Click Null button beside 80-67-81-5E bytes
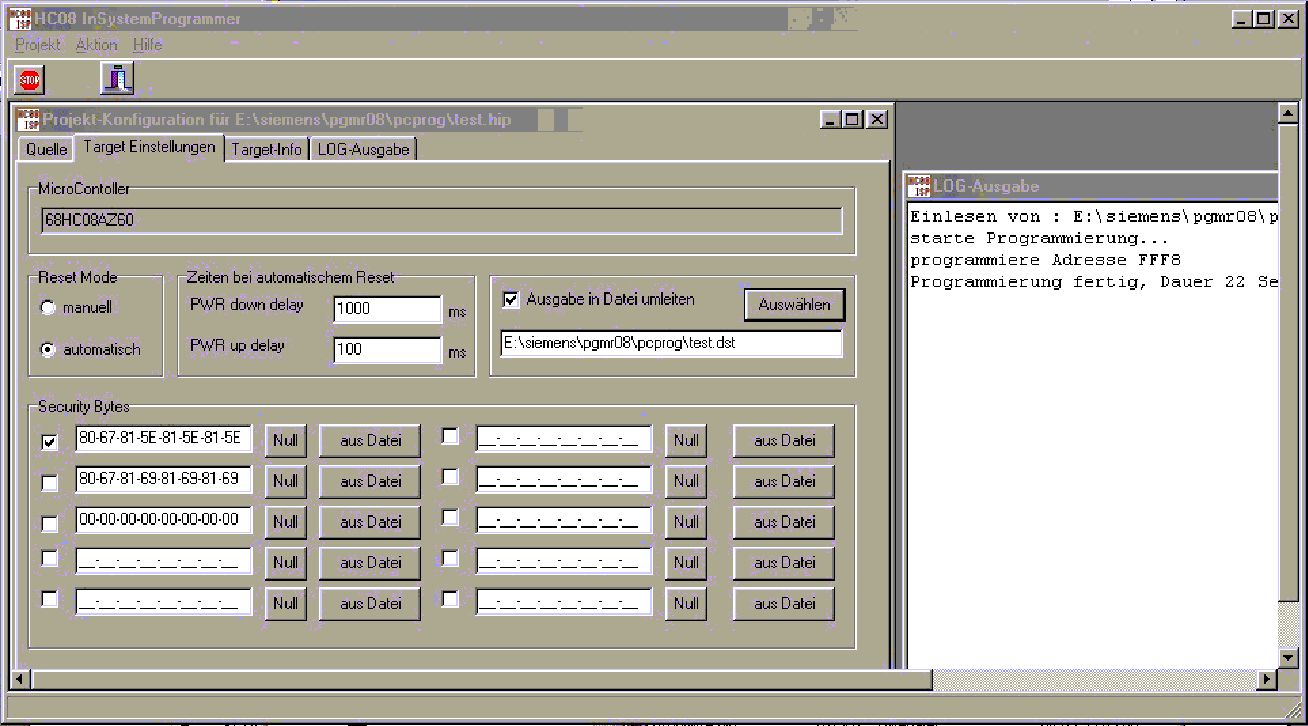The image size is (1308, 726). [286, 440]
